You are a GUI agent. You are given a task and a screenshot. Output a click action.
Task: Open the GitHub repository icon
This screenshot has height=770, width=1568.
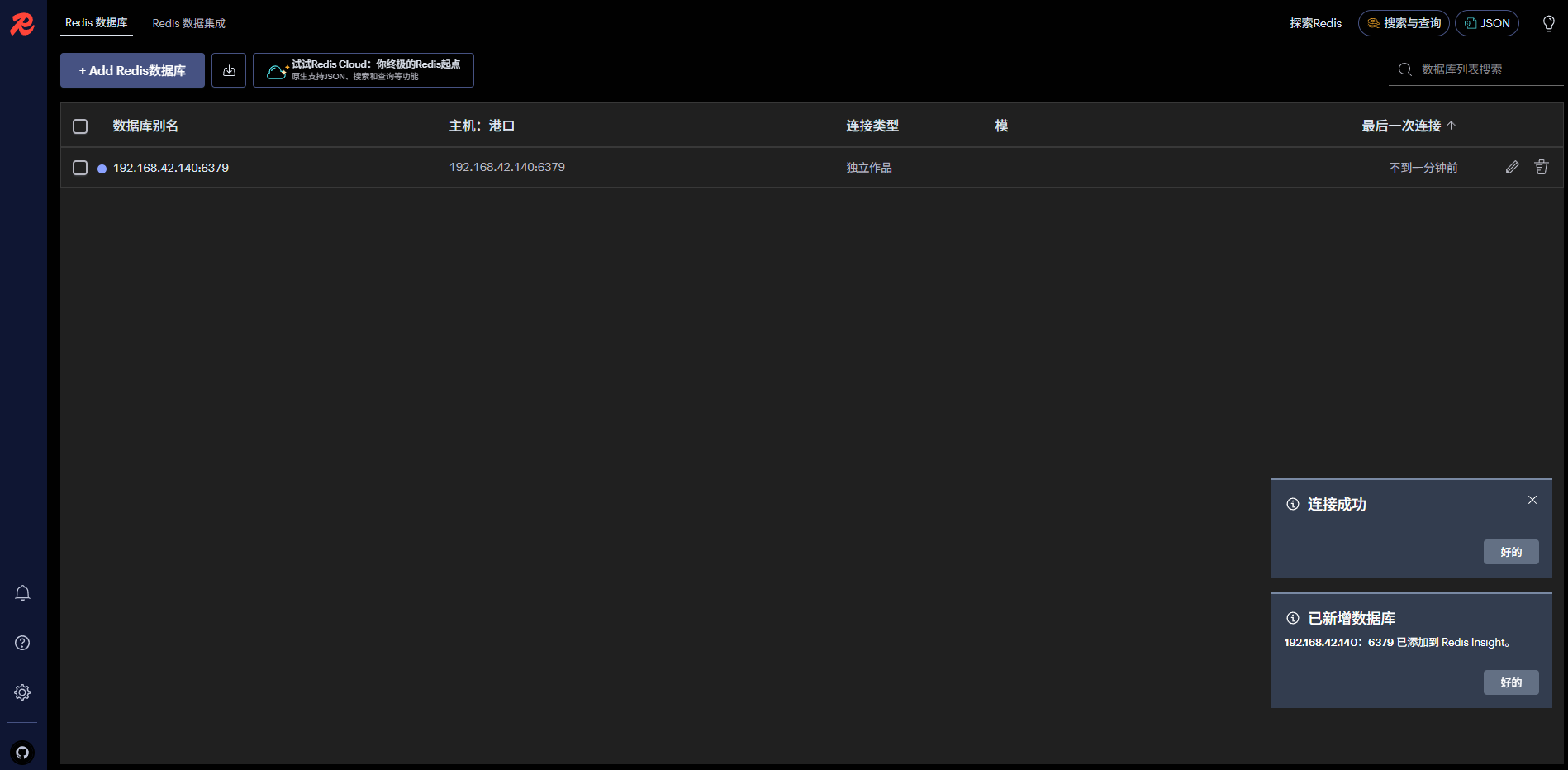click(22, 753)
